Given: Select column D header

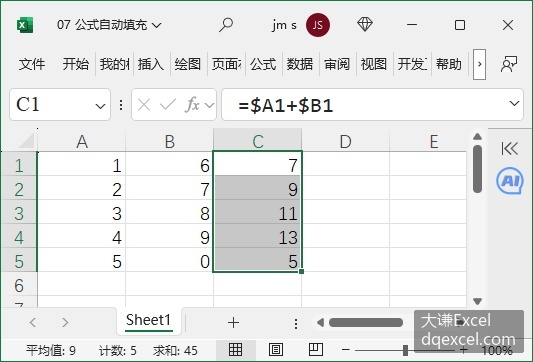Looking at the screenshot, I should [x=345, y=141].
